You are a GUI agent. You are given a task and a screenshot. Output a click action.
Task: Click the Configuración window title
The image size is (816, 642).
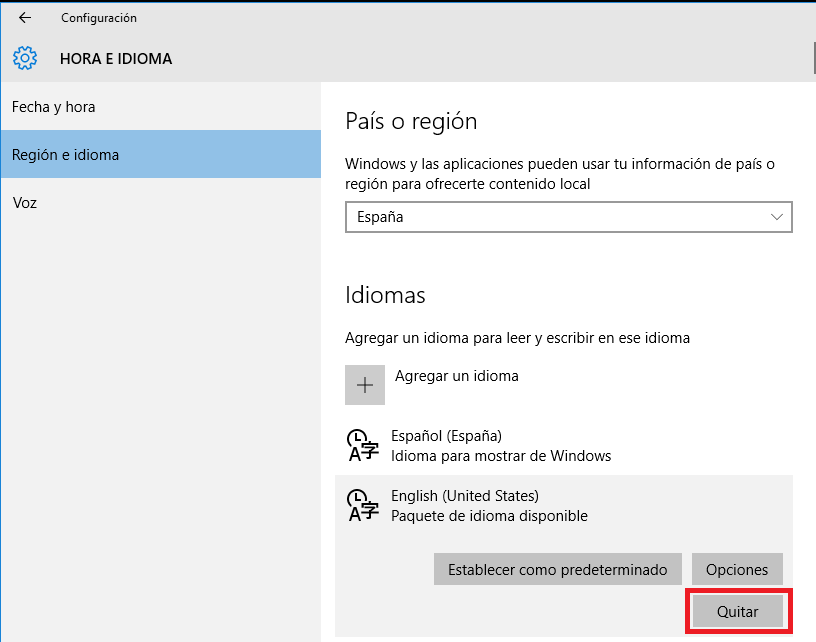tap(99, 18)
